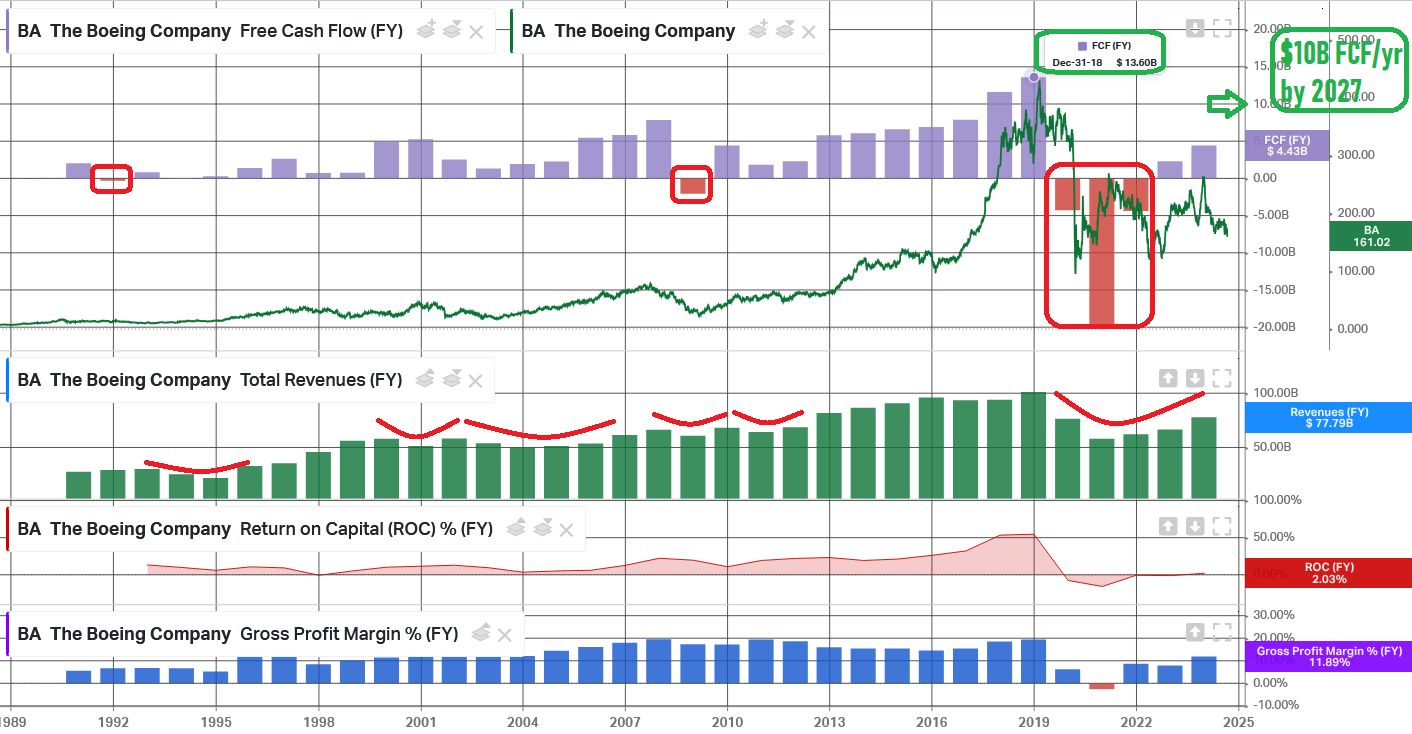Image resolution: width=1412 pixels, height=734 pixels.
Task: Maximize the Return on Capital pane
Action: pyautogui.click(x=1222, y=526)
